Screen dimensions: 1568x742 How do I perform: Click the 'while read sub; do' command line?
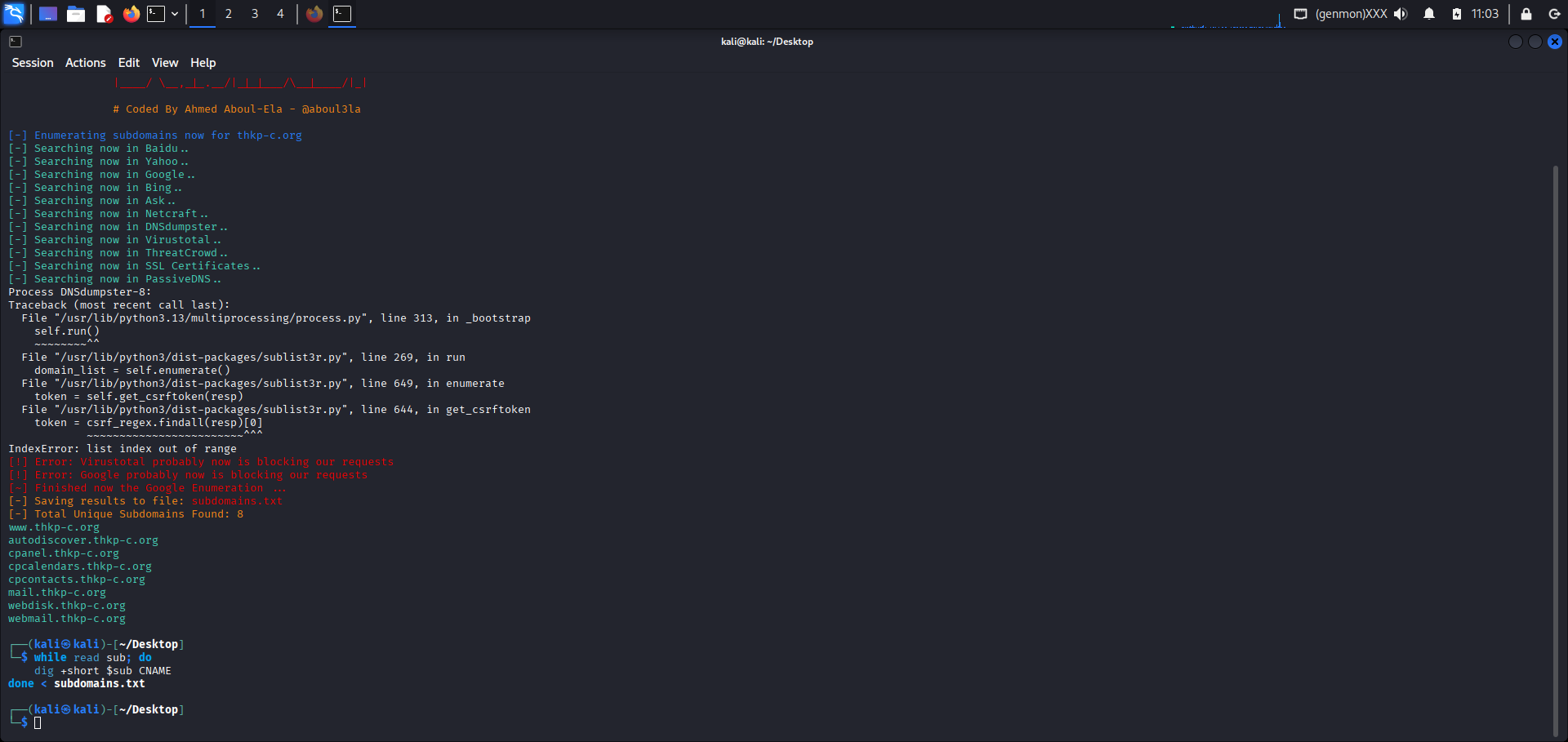[93, 658]
